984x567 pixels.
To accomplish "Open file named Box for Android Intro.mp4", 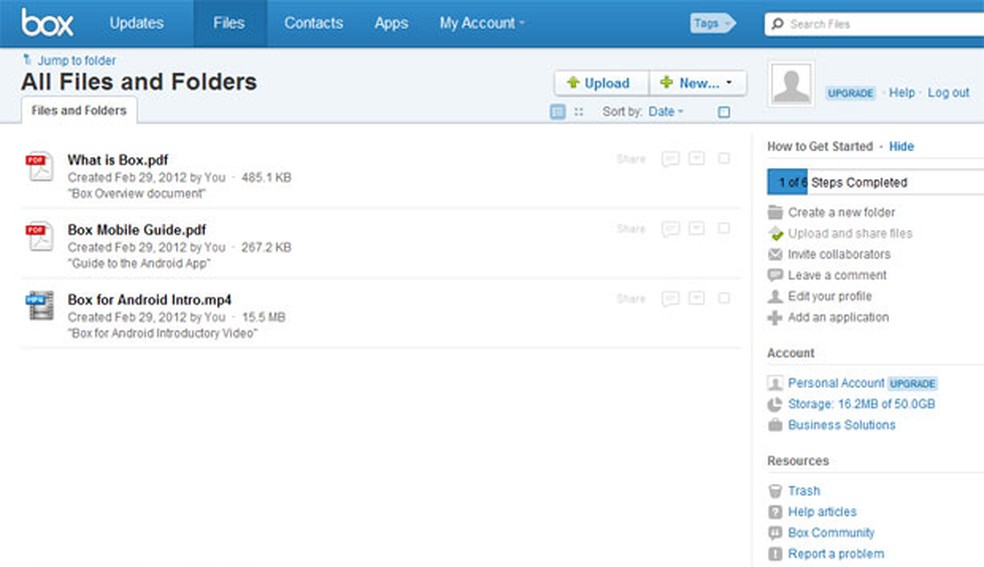I will [x=149, y=299].
